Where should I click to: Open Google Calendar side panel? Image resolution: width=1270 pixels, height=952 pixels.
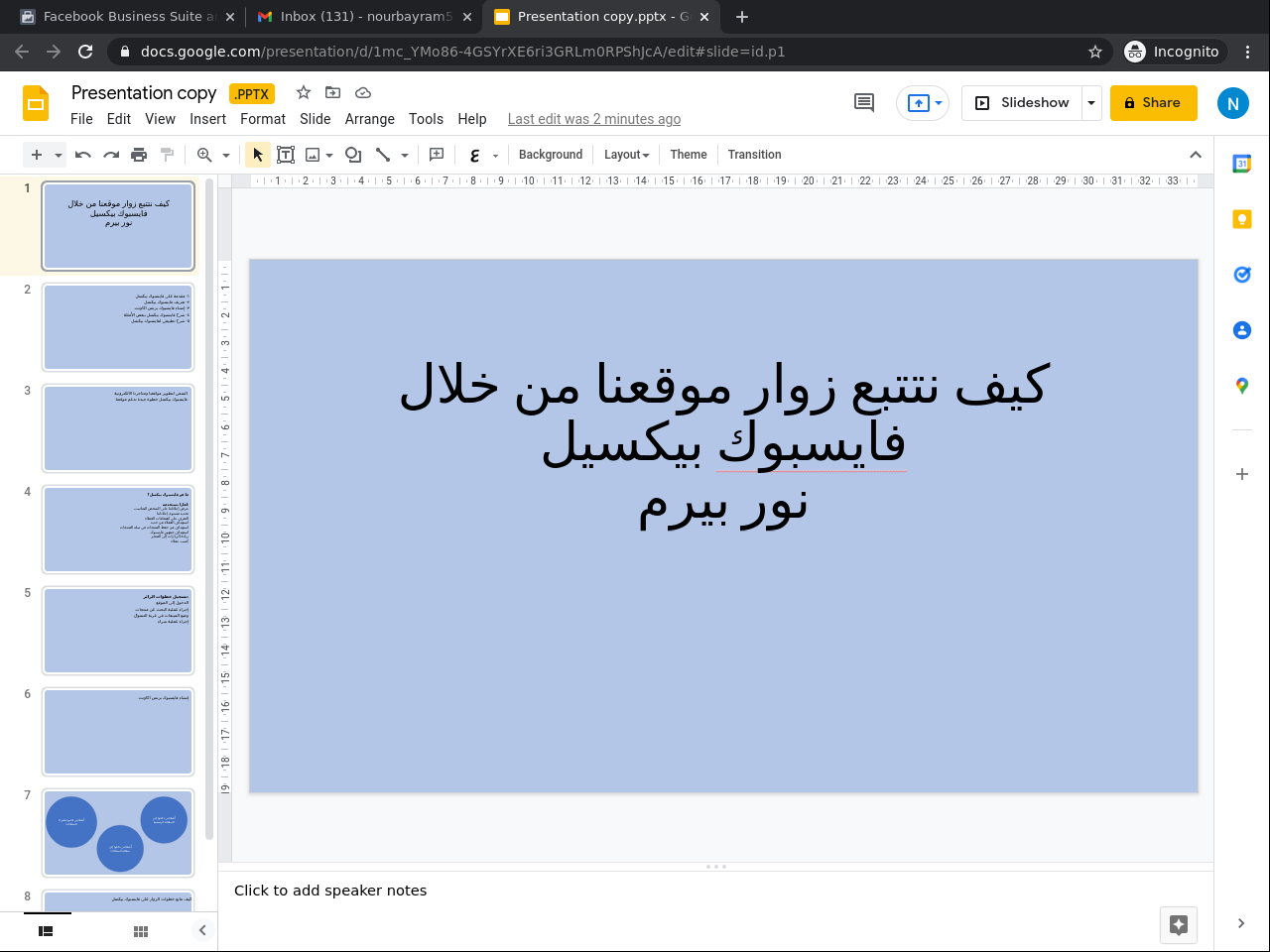click(1242, 164)
